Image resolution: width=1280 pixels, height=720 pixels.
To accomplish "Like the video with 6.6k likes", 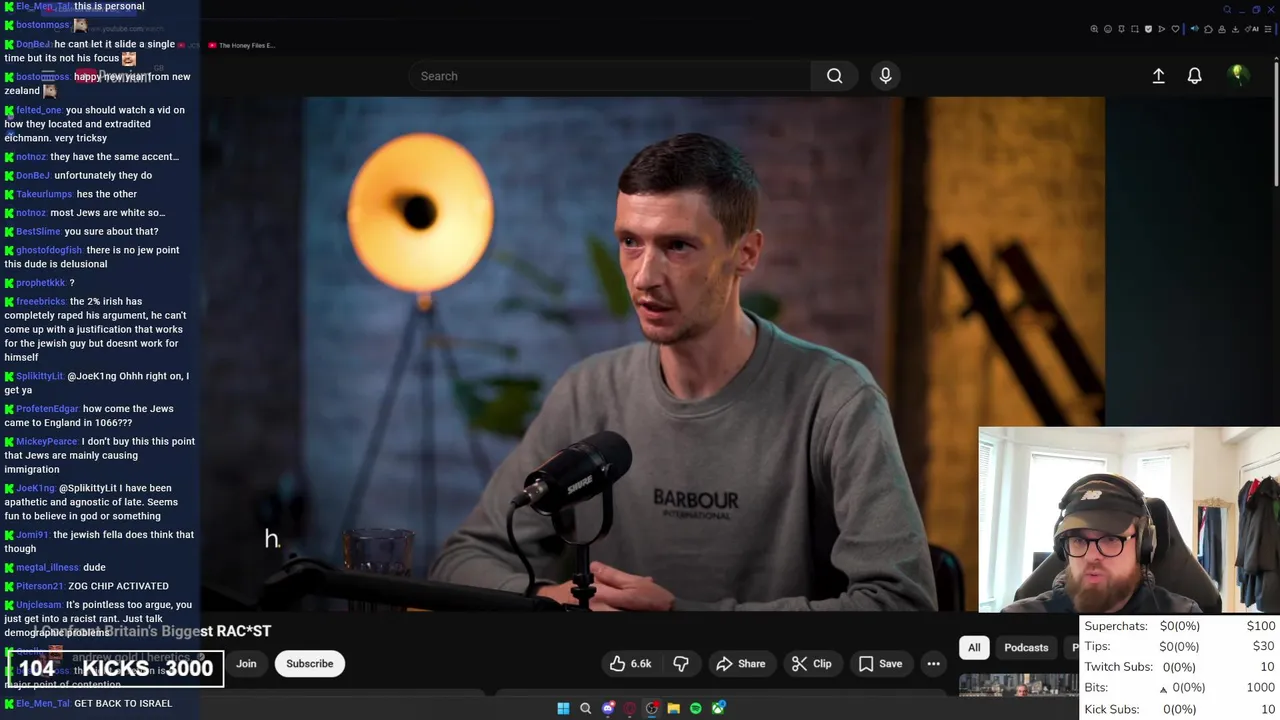I will click(630, 664).
